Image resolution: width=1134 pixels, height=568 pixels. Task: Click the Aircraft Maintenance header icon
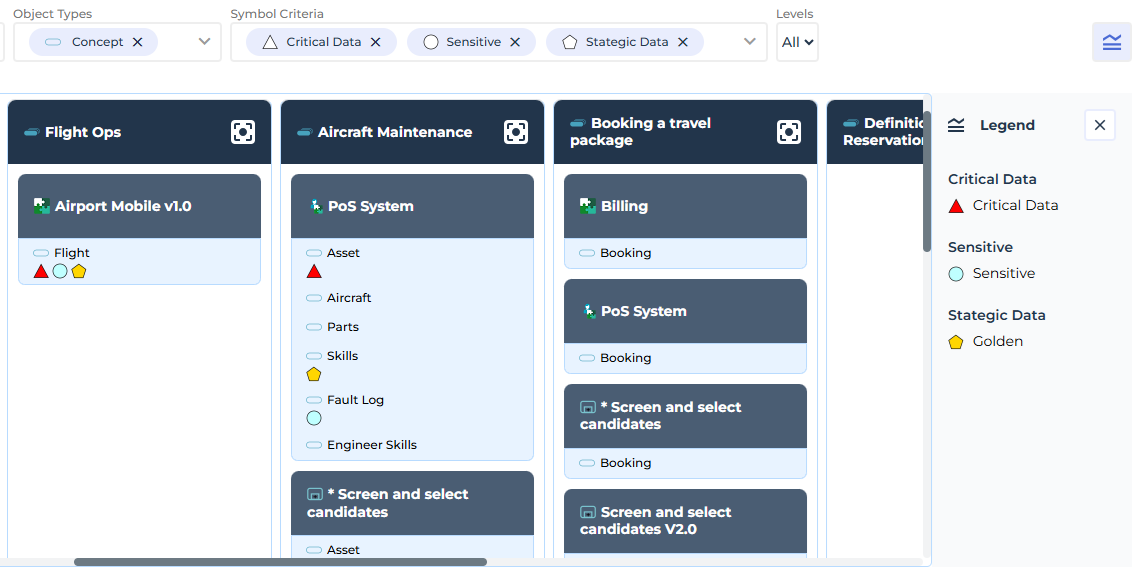coord(304,132)
